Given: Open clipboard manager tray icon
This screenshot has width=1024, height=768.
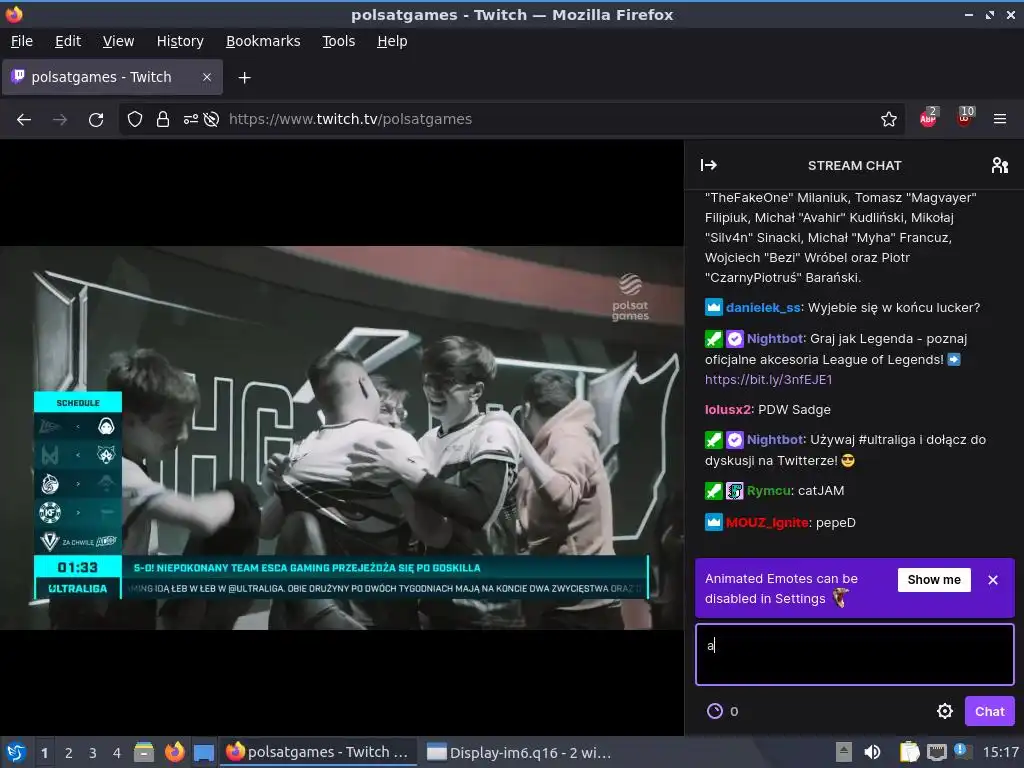Looking at the screenshot, I should [x=909, y=752].
